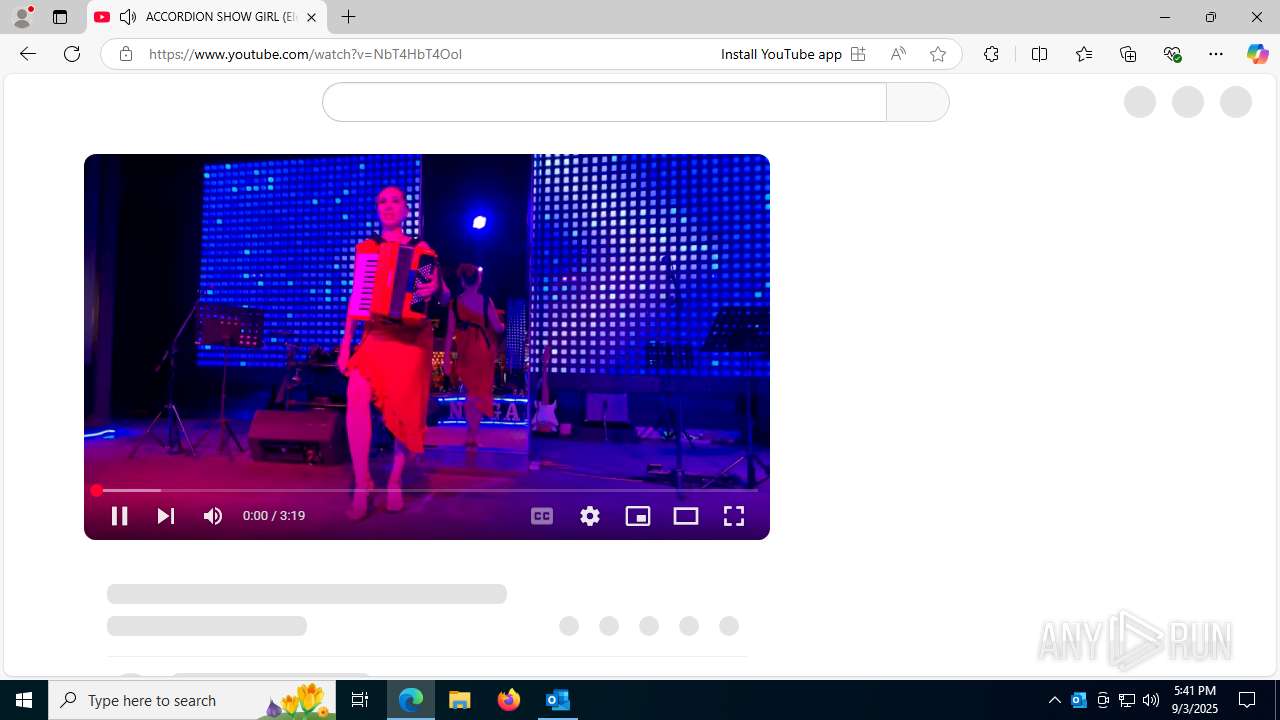
Task: Open Copilot sidebar
Action: pyautogui.click(x=1257, y=54)
